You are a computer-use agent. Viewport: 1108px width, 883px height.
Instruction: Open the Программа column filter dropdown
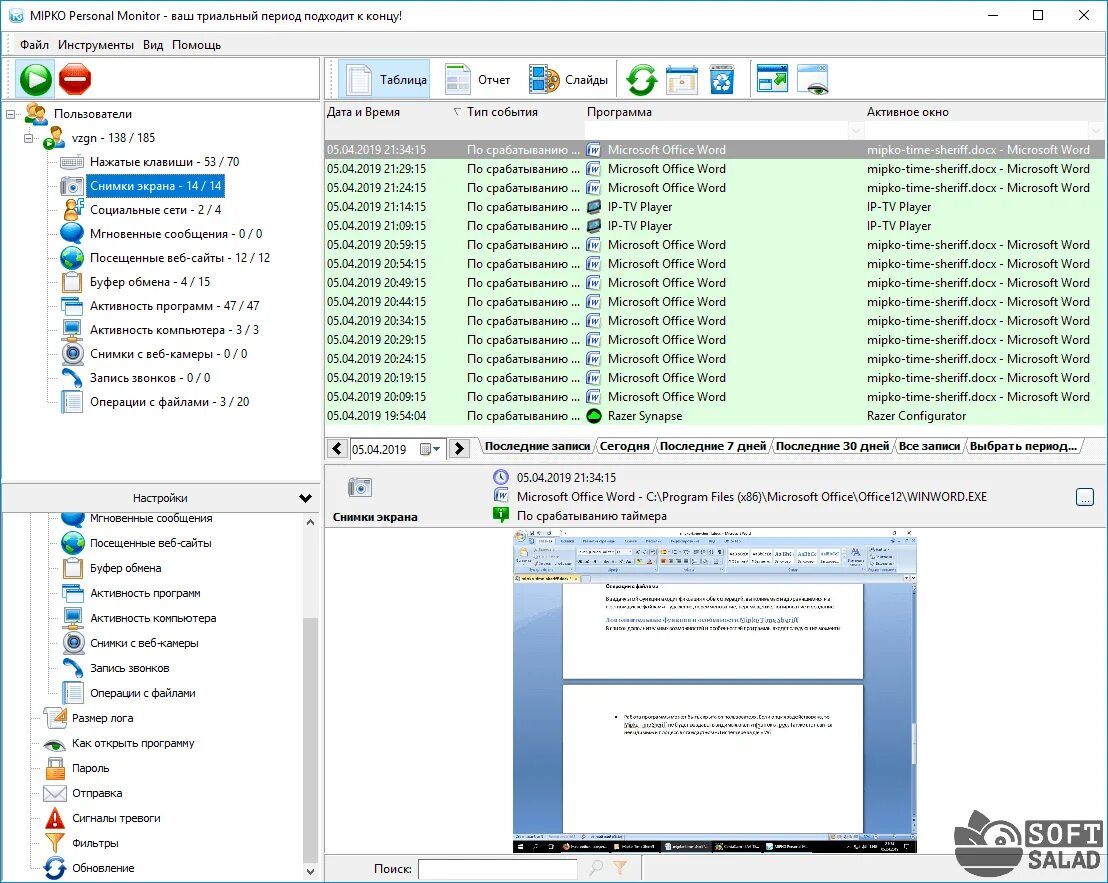click(855, 130)
